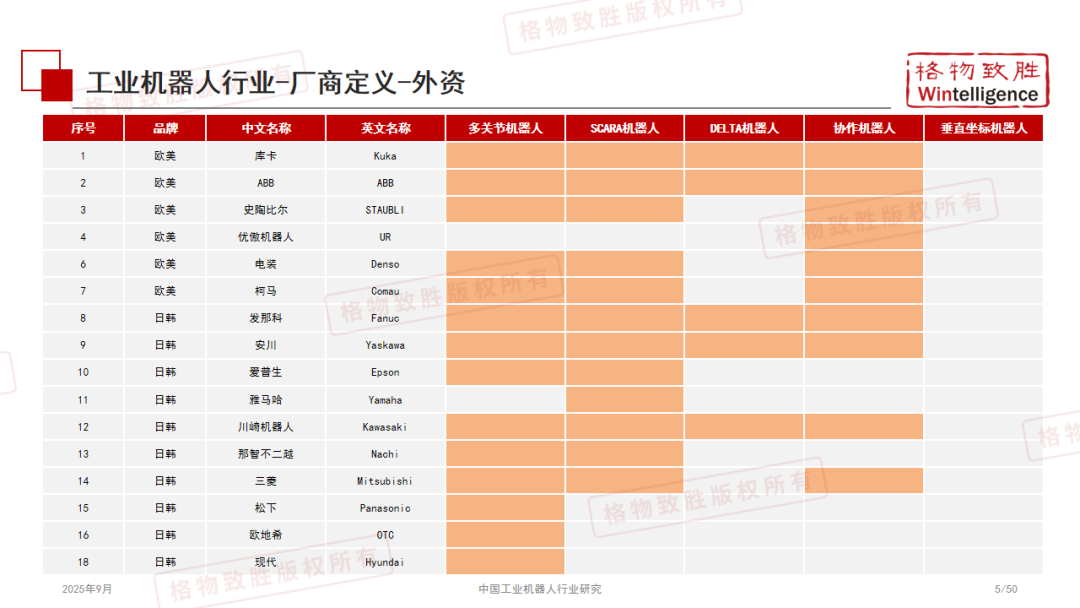1080x608 pixels.
Task: Select the 优傲机器人 cell
Action: 266,237
